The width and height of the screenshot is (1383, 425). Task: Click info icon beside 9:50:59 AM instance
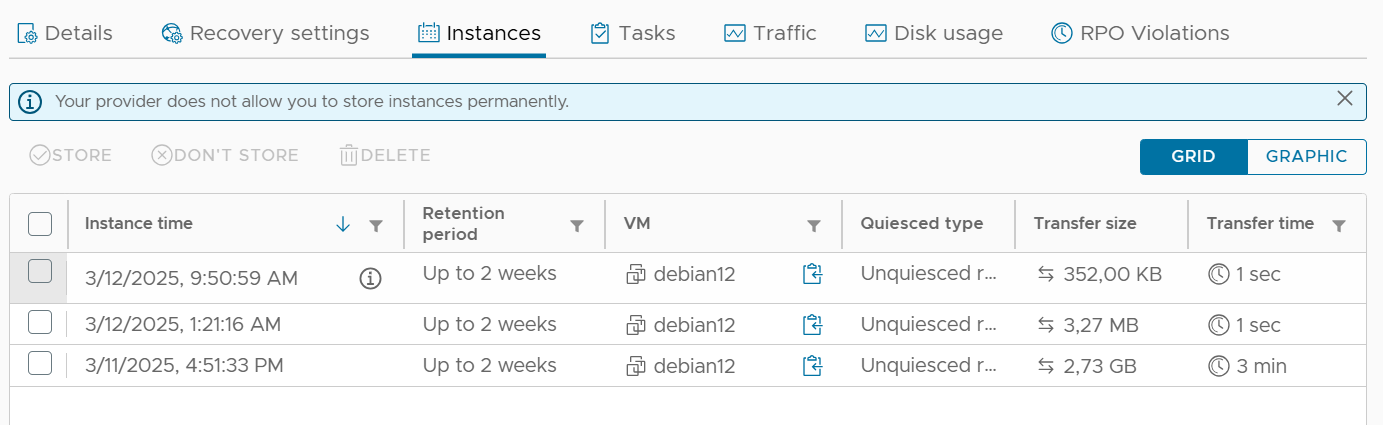coord(370,279)
